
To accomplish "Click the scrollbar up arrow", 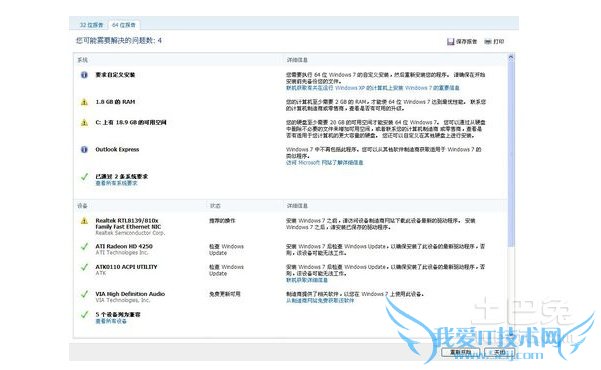I will [511, 58].
